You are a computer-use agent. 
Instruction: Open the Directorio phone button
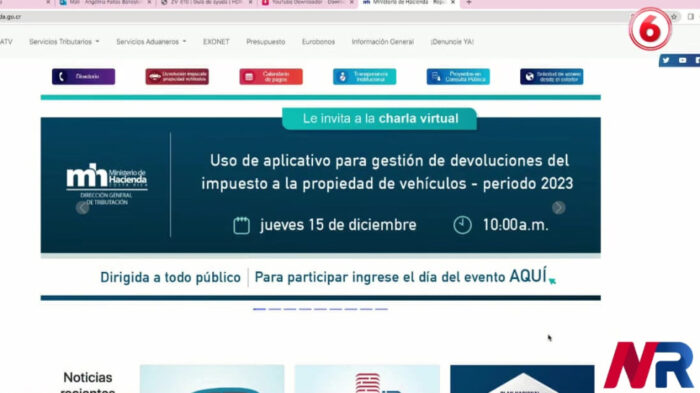coord(83,76)
